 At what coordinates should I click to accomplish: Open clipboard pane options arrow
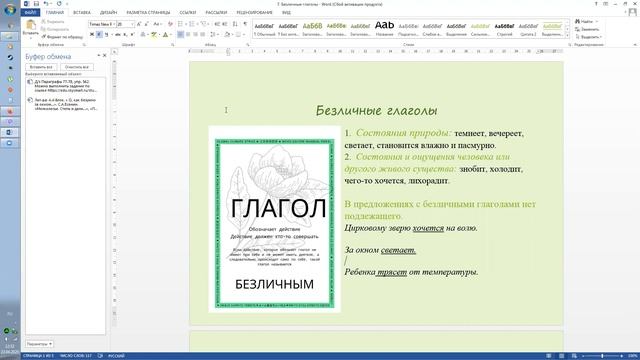pyautogui.click(x=98, y=55)
